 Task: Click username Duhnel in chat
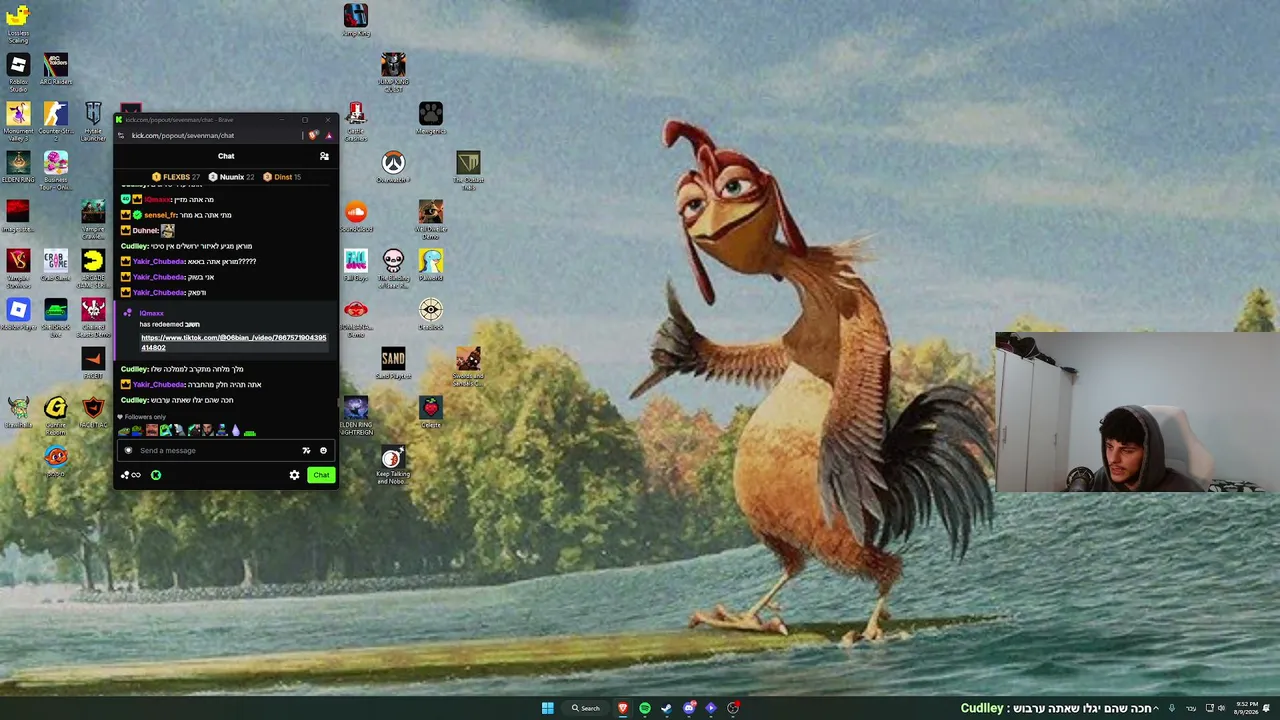click(x=145, y=230)
